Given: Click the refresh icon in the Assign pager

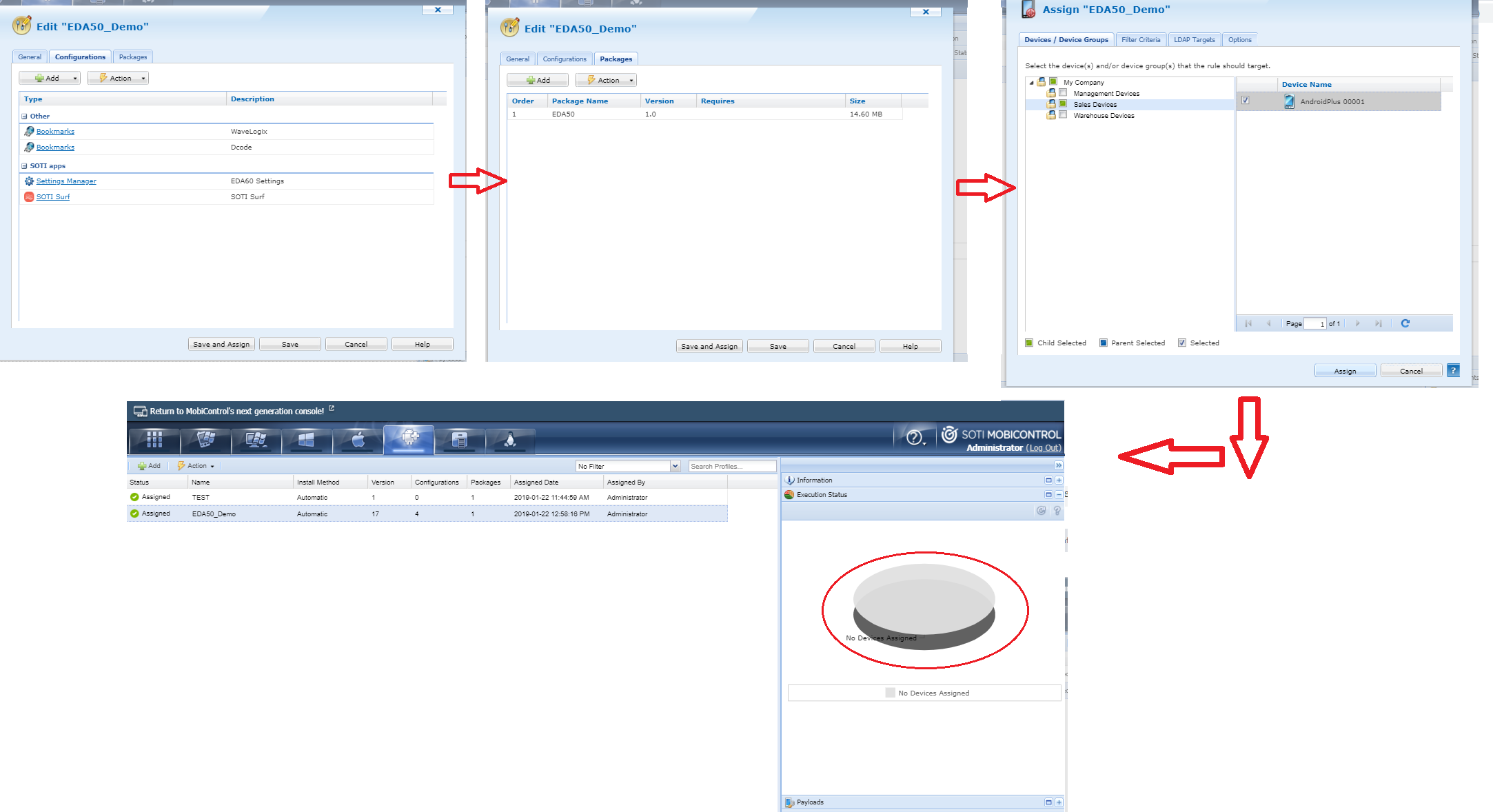Looking at the screenshot, I should (x=1405, y=323).
